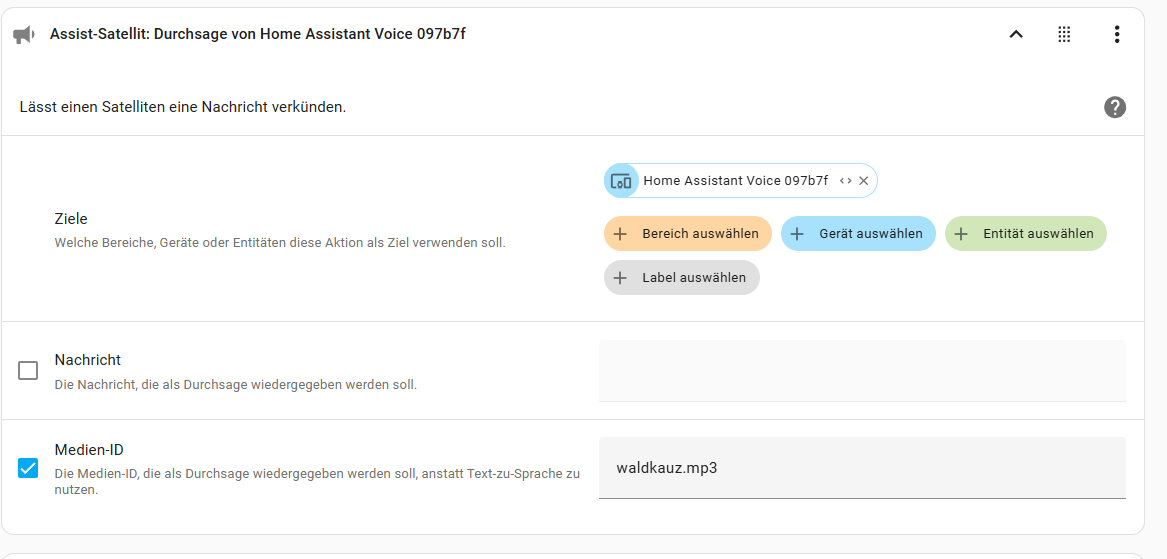
Task: Expand the Home Assistant Voice chip into entities
Action: point(845,181)
